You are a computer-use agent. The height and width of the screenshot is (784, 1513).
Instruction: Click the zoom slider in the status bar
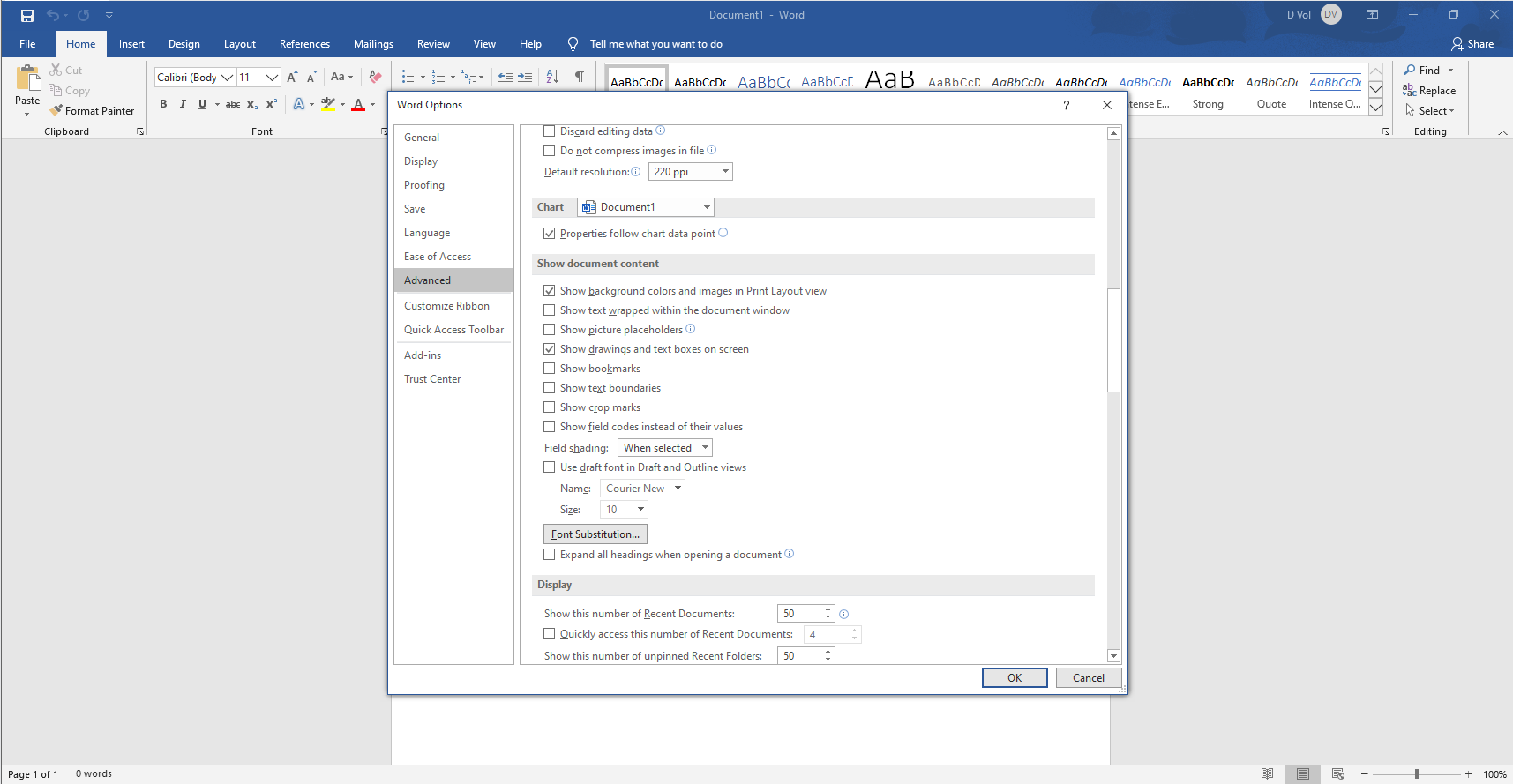point(1417,774)
